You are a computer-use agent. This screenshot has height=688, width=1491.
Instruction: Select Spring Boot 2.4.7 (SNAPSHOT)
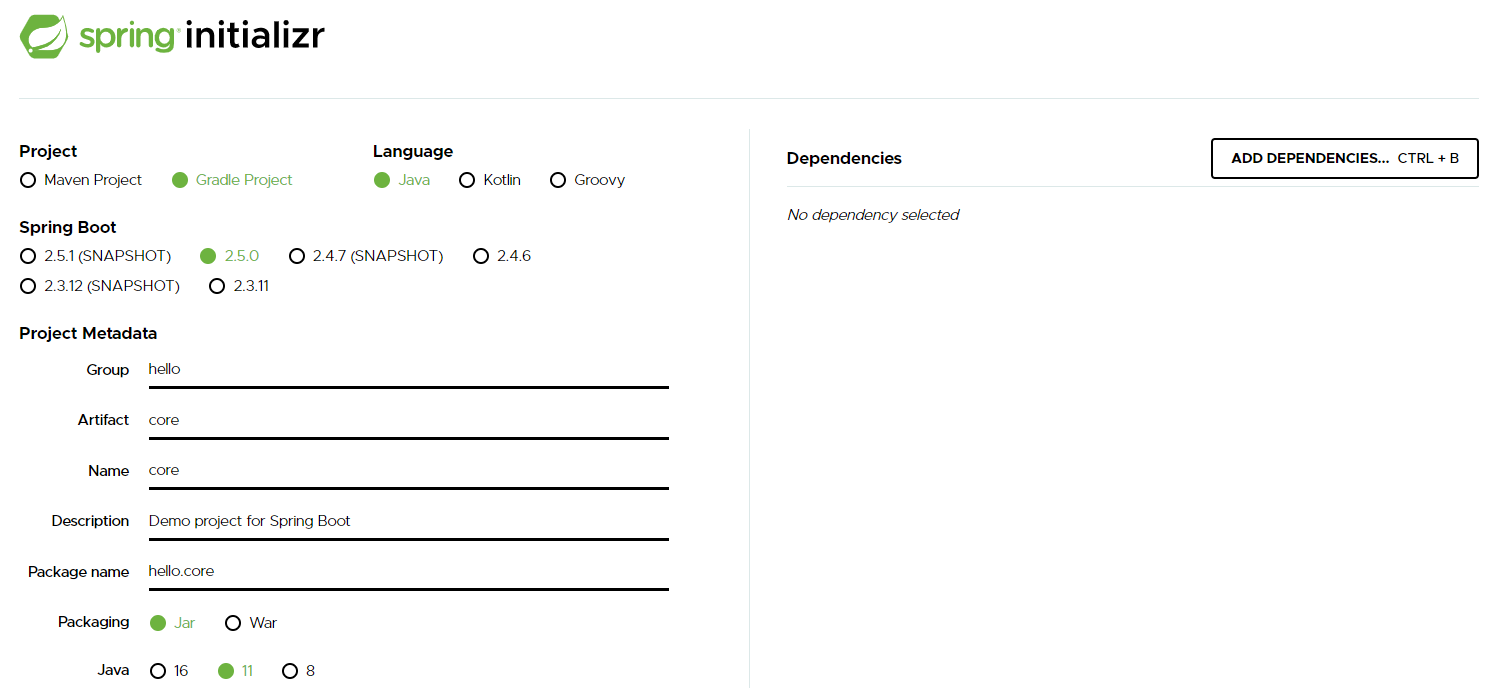point(366,256)
